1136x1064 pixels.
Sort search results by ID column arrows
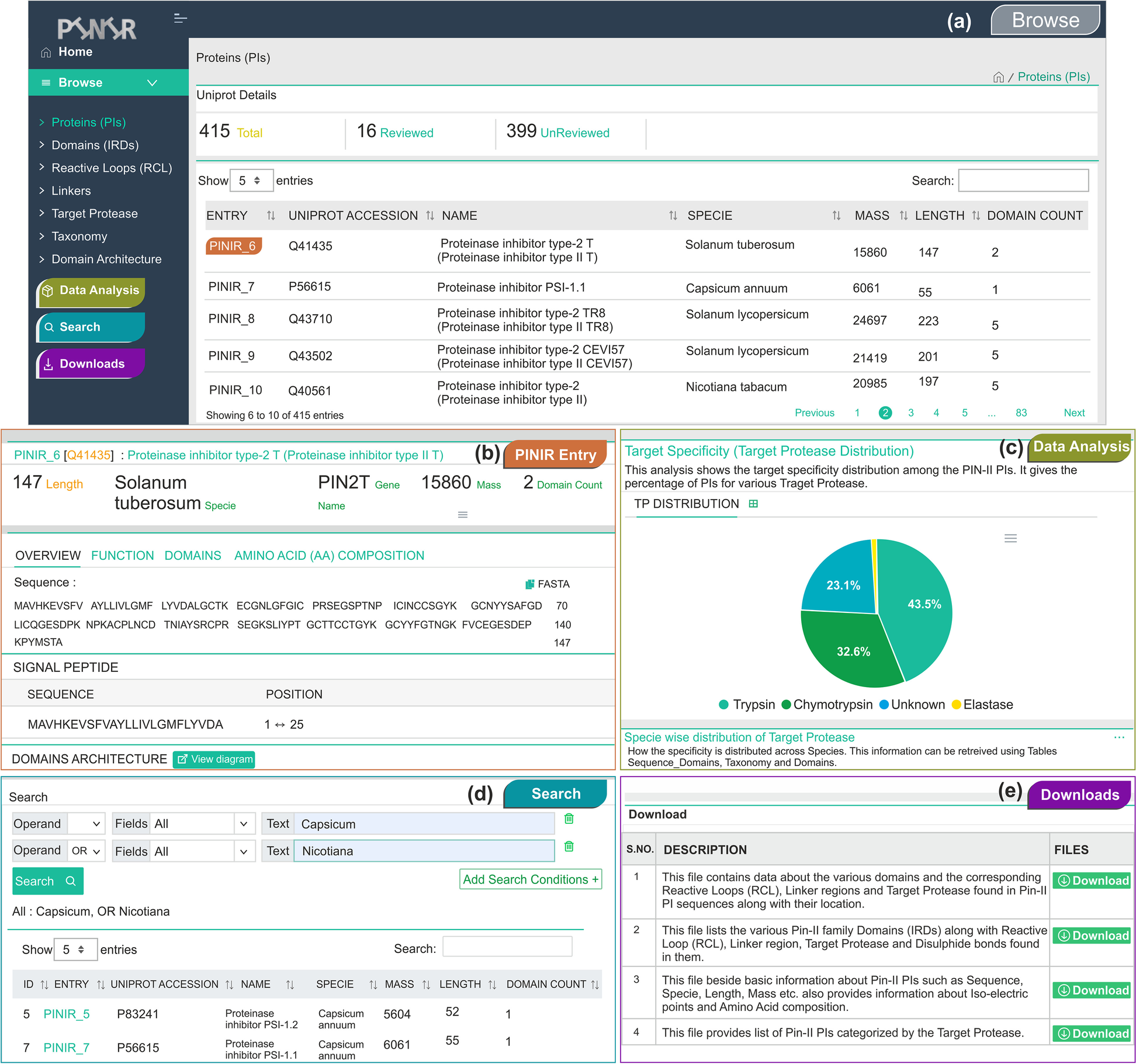(44, 985)
